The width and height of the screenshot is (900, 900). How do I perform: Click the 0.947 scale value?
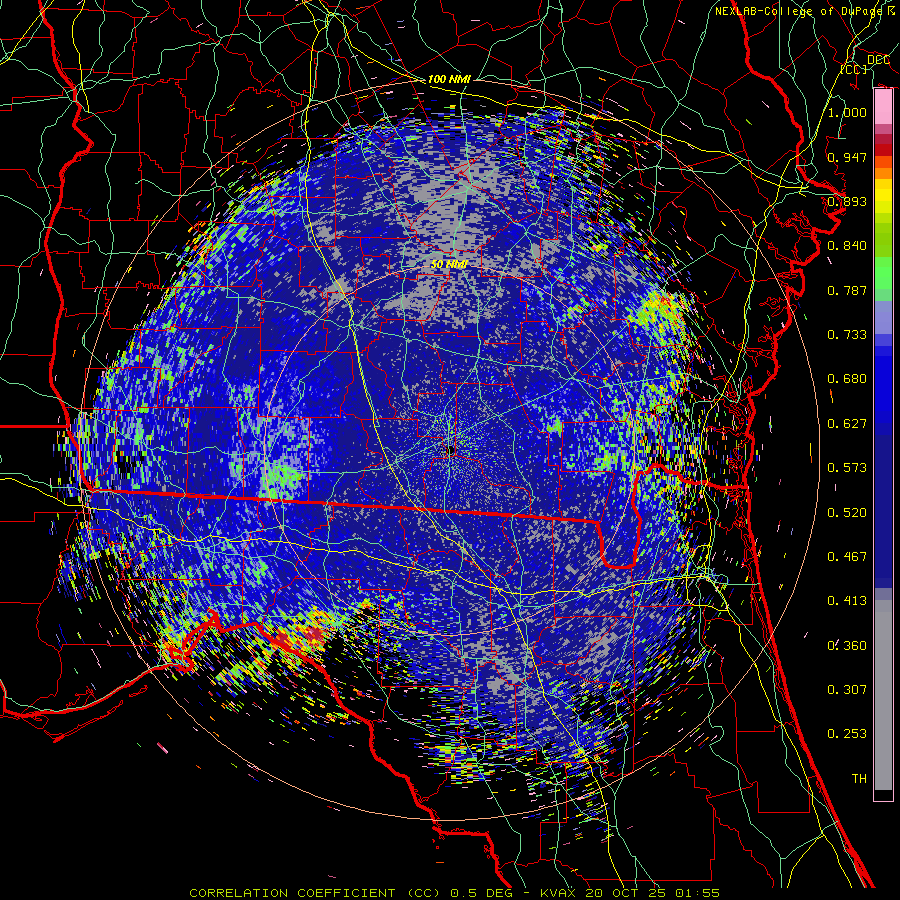coord(847,157)
